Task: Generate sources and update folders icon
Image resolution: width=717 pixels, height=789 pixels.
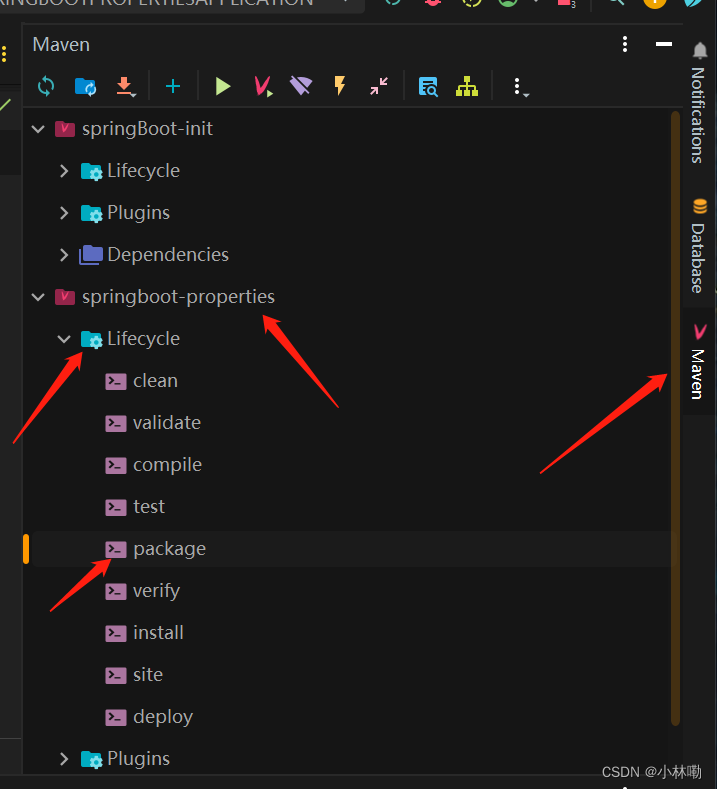Action: click(86, 87)
